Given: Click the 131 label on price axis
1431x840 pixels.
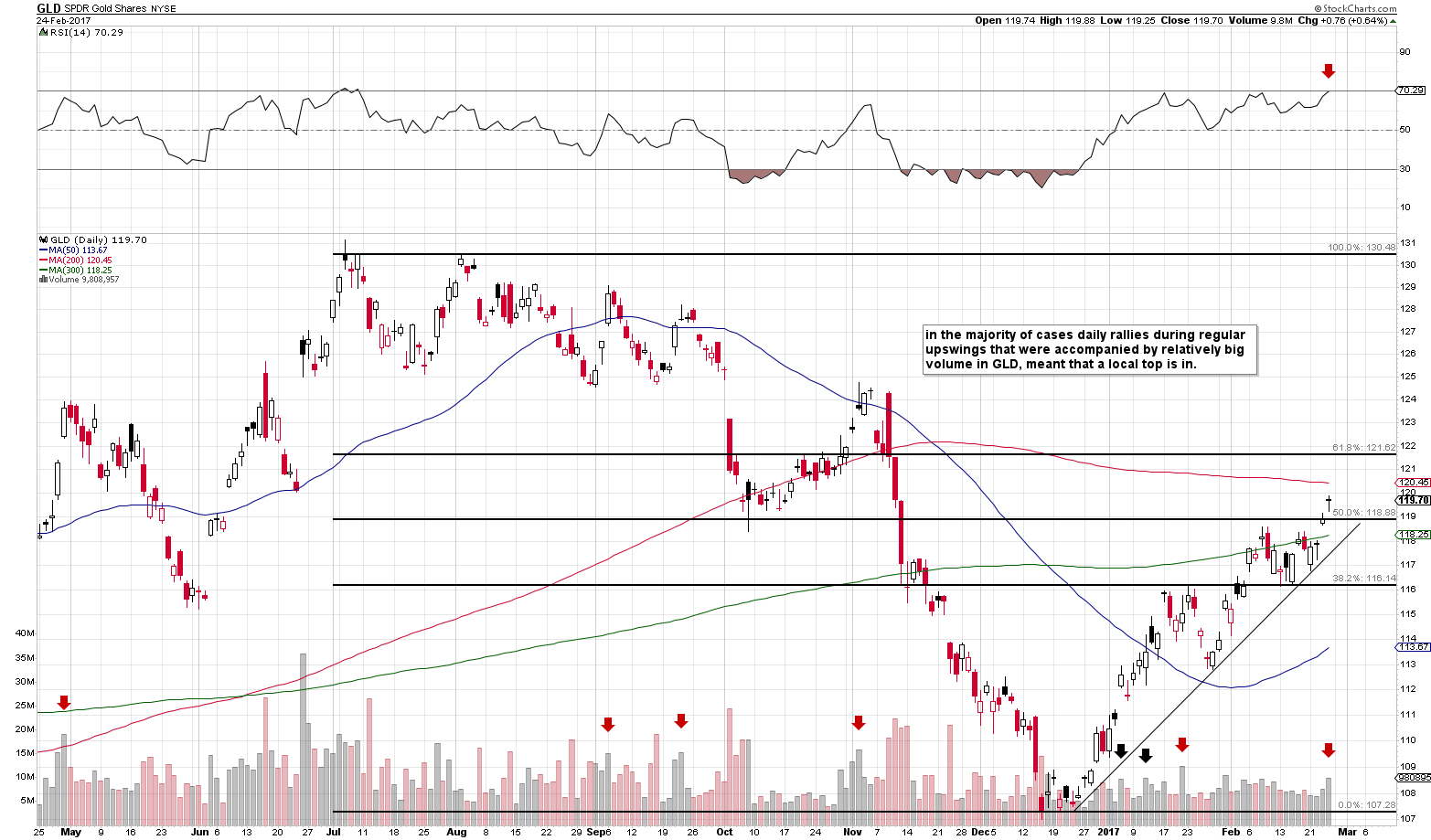Looking at the screenshot, I should tap(1408, 242).
